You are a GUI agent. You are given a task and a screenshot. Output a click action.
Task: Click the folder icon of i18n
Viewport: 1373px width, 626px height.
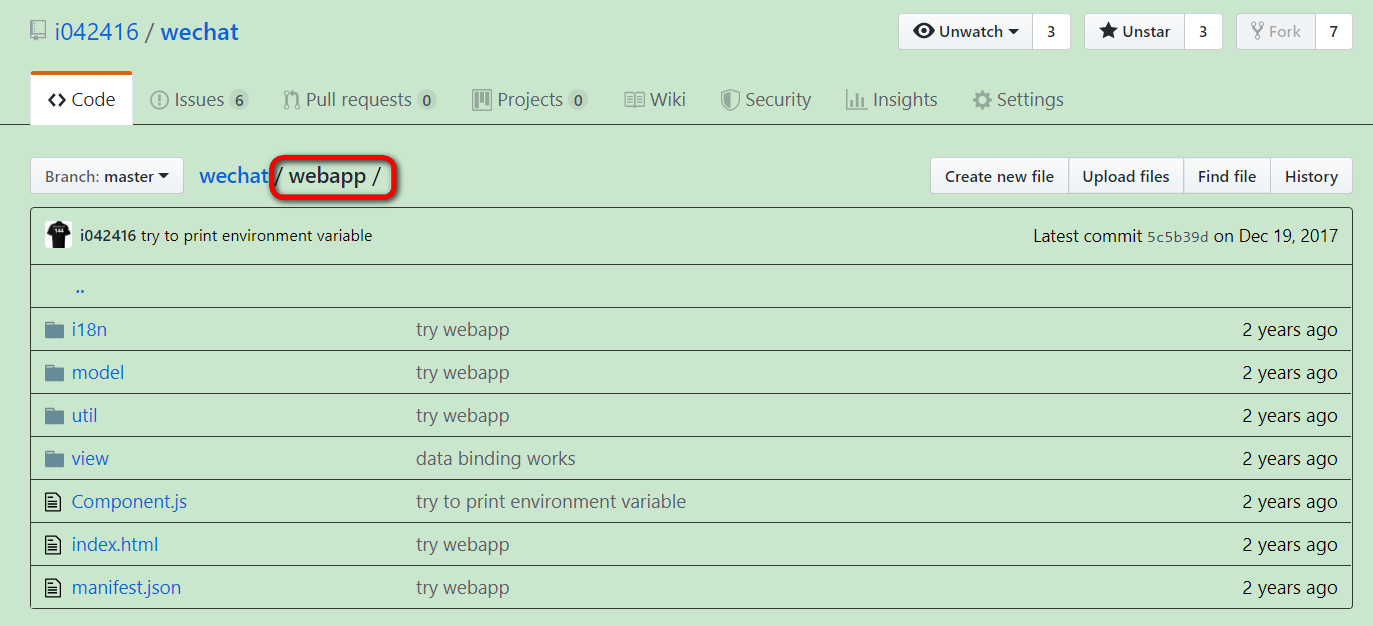click(54, 330)
